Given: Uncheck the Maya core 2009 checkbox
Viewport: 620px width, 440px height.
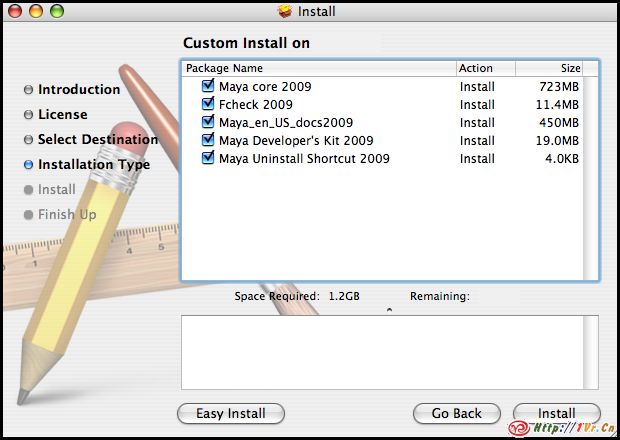Looking at the screenshot, I should (x=209, y=87).
